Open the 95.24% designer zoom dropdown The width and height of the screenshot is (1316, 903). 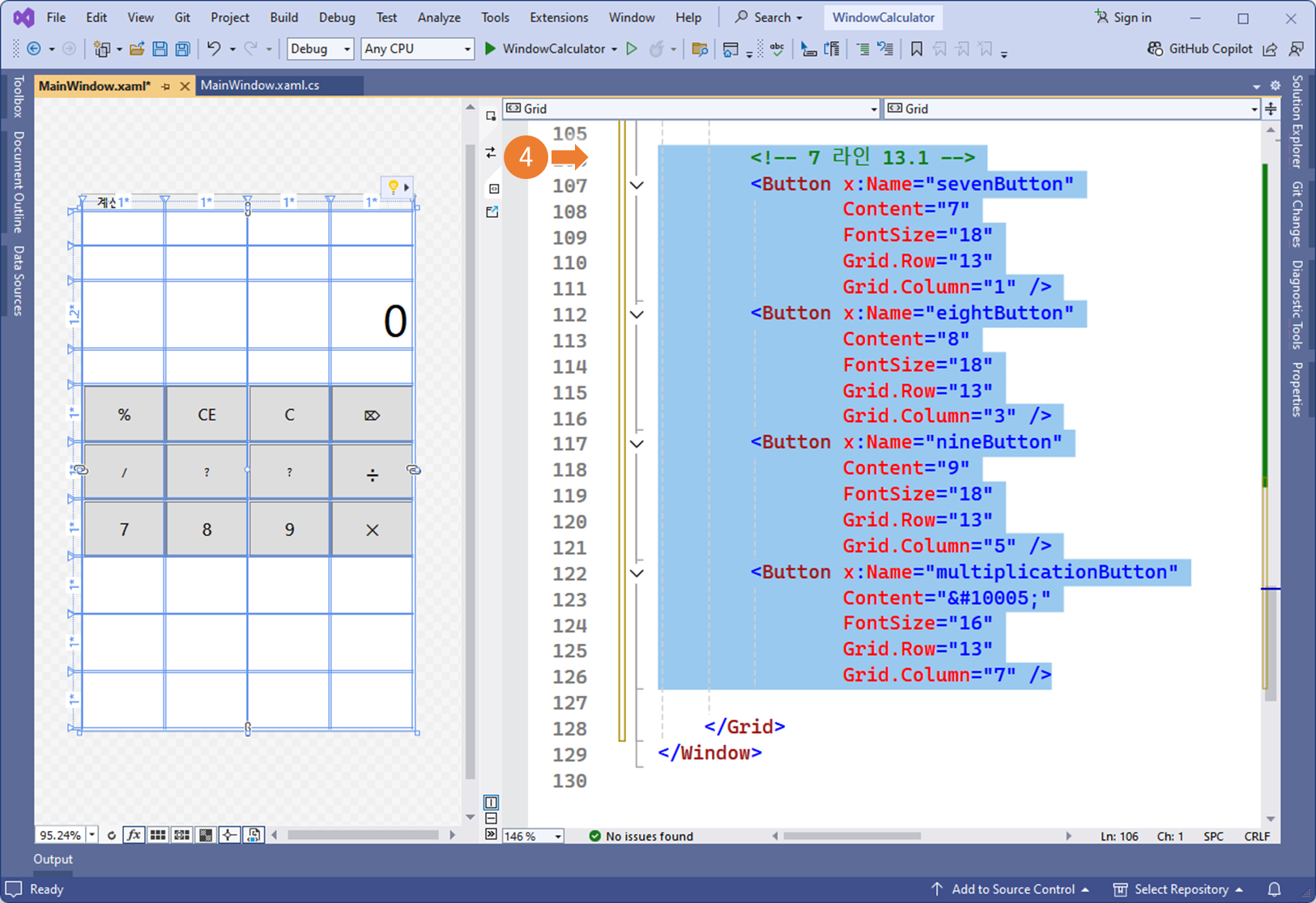point(92,835)
